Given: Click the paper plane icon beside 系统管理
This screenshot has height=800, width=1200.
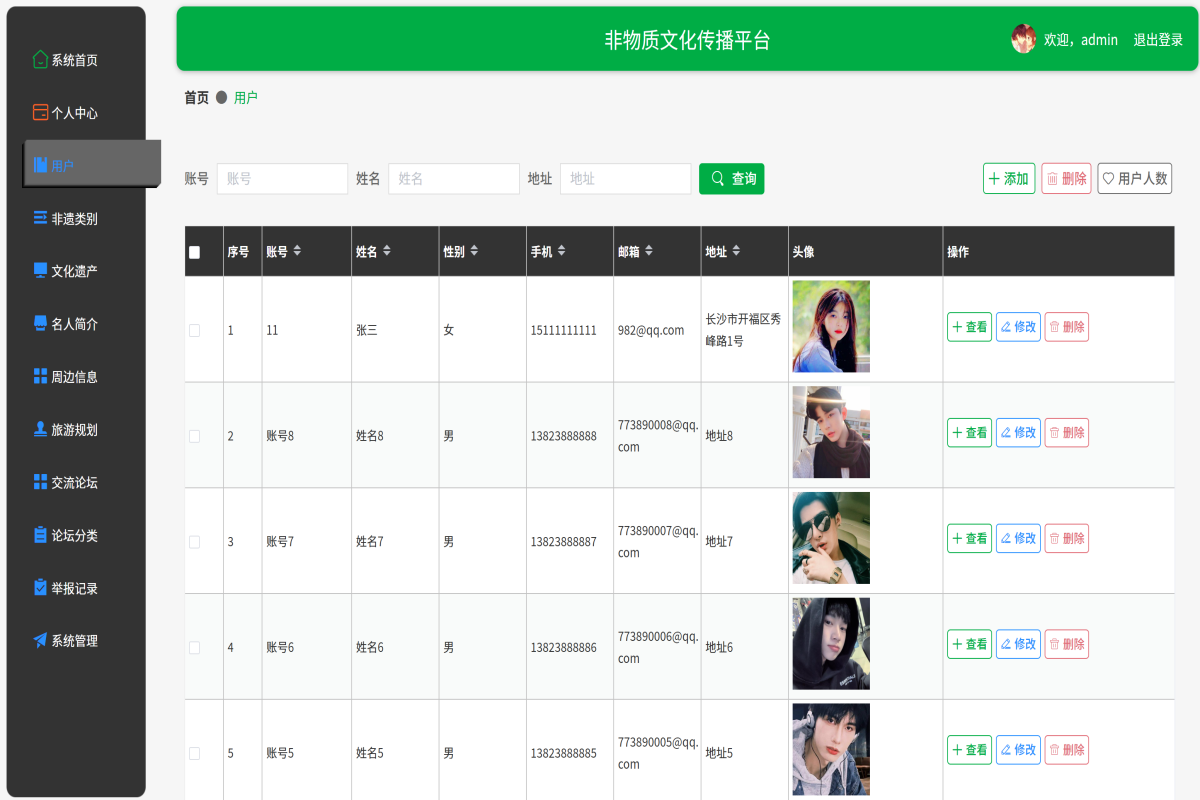Looking at the screenshot, I should click(40, 640).
